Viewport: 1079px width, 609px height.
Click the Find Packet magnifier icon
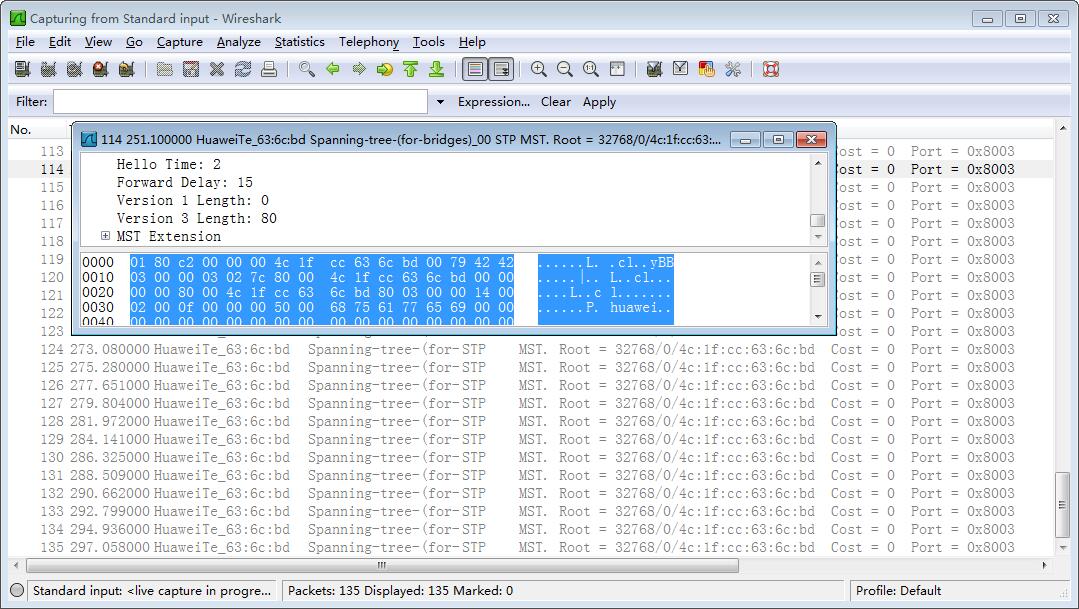pyautogui.click(x=307, y=69)
